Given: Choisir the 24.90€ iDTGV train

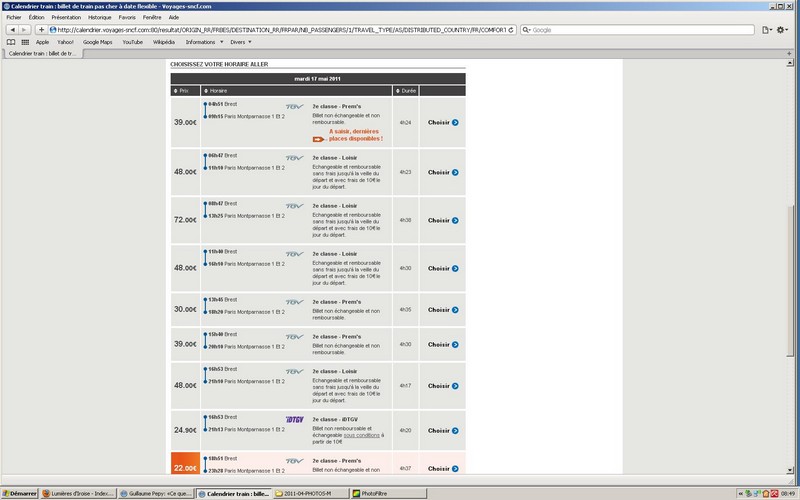Looking at the screenshot, I should (x=443, y=431).
